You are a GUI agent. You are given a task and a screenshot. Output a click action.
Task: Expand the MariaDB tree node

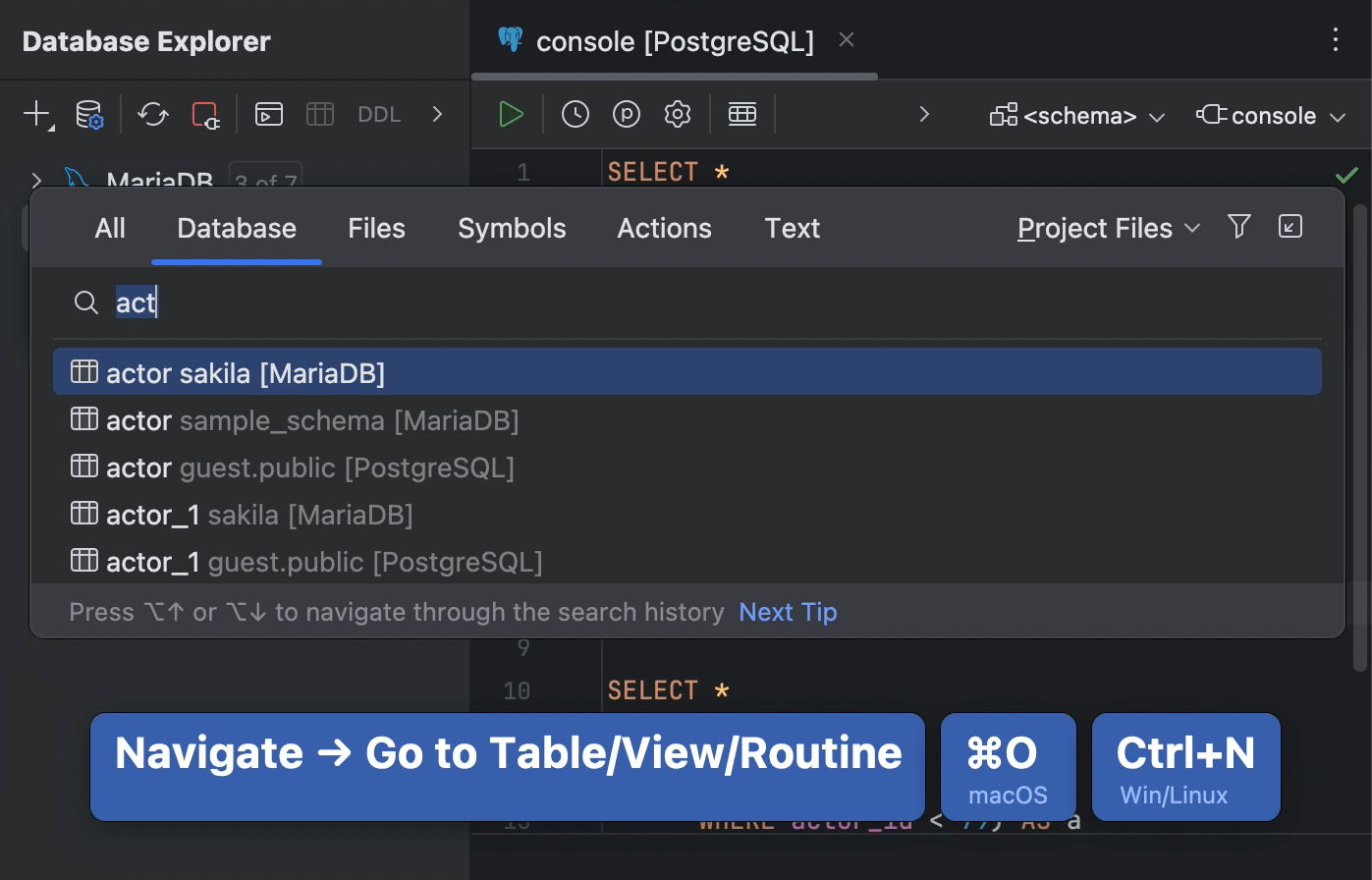[36, 181]
